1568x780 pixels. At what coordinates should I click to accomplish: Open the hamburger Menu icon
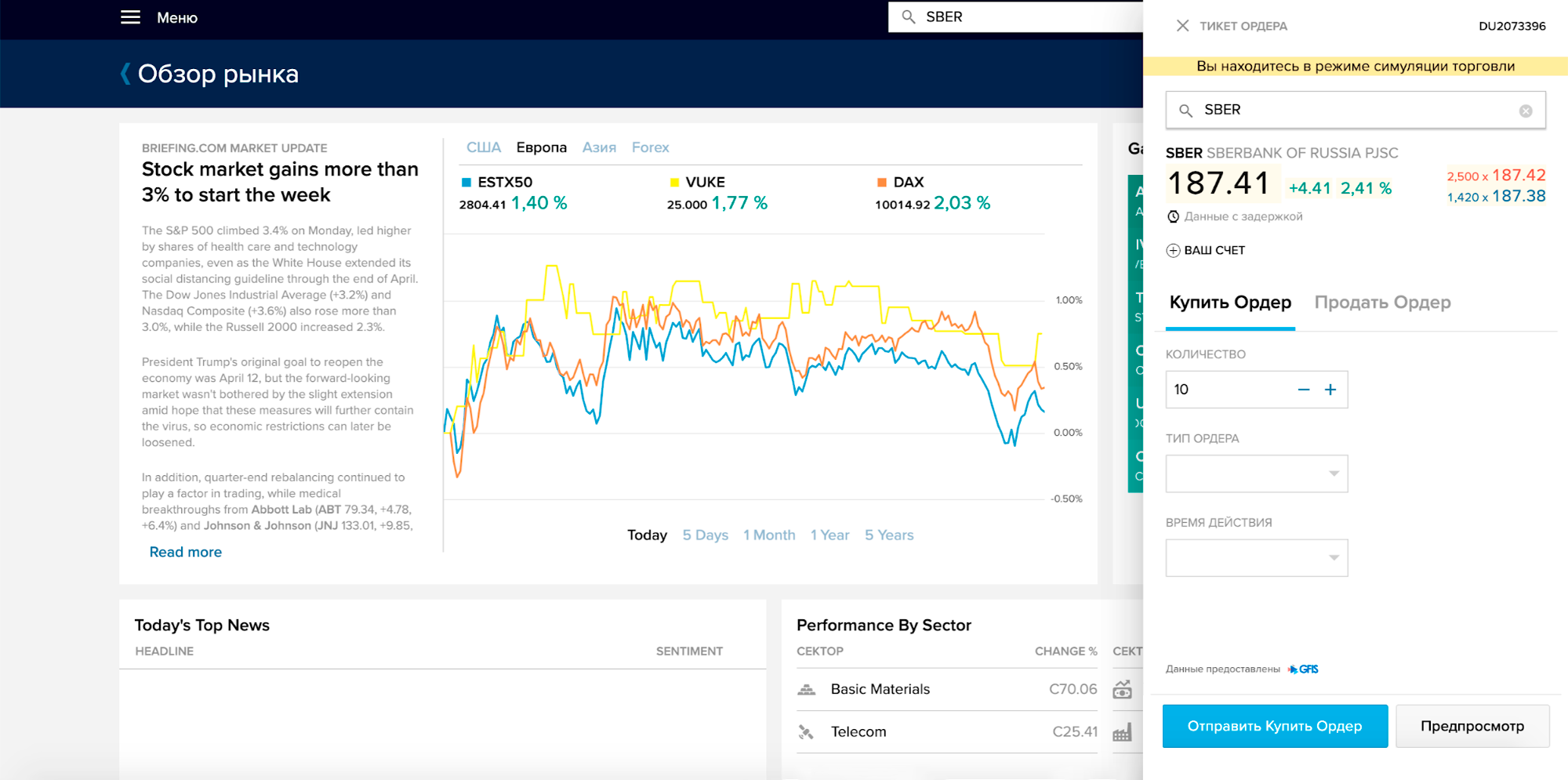point(130,17)
